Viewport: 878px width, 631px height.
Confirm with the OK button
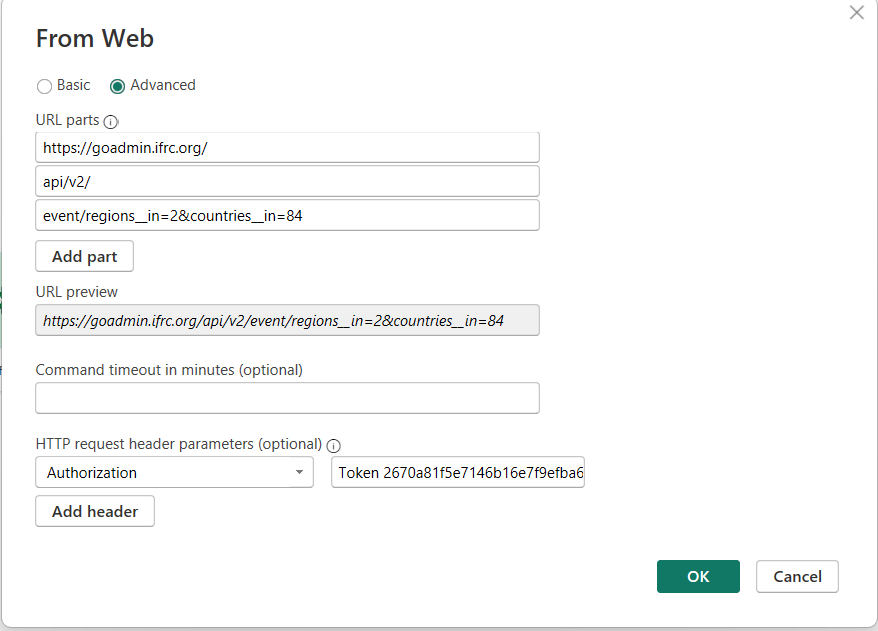tap(698, 577)
